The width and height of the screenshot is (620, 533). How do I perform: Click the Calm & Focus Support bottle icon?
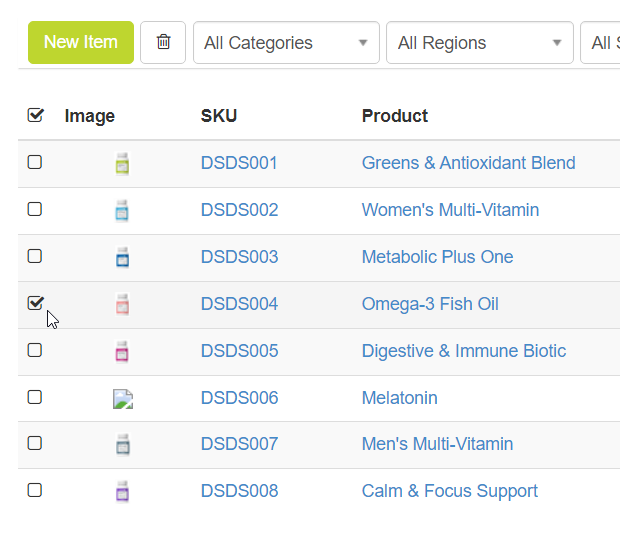[123, 491]
